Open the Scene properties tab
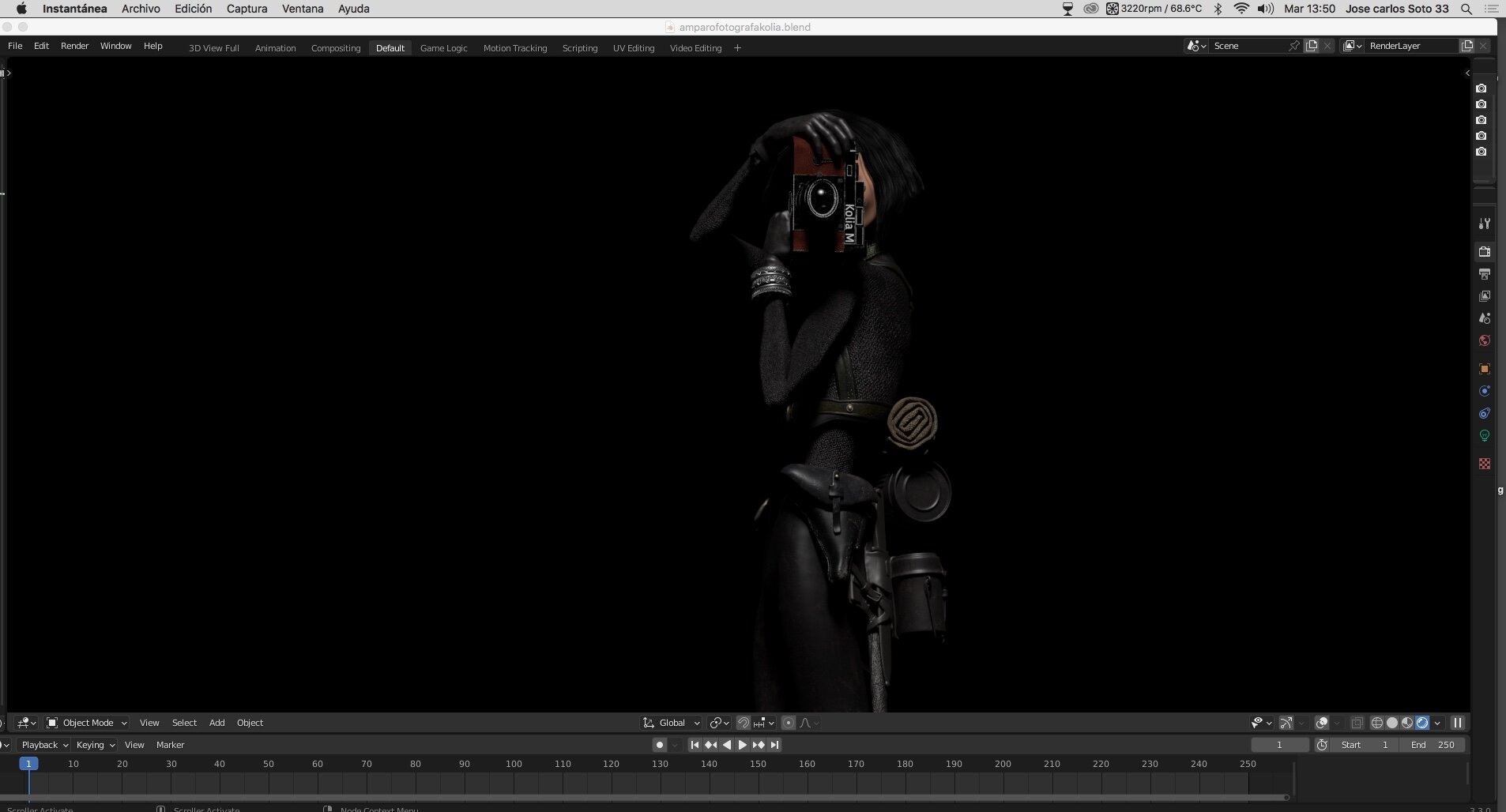 (x=1484, y=318)
